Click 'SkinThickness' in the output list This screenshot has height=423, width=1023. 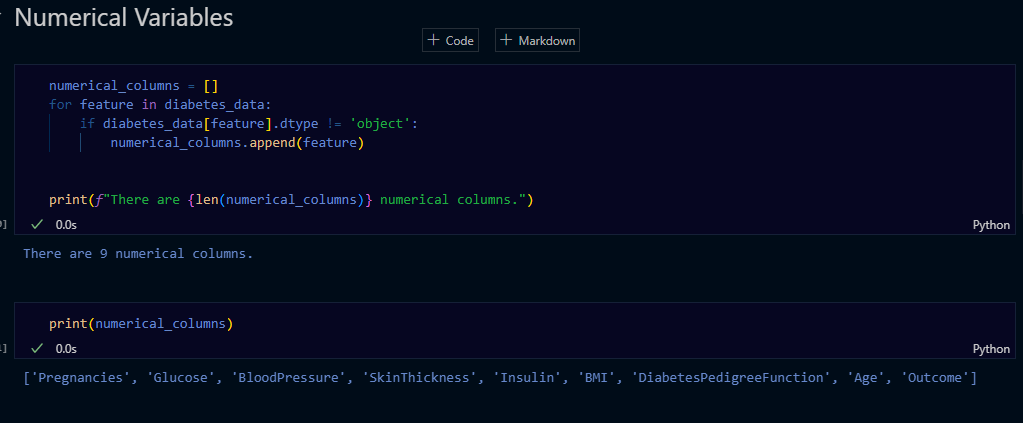click(x=423, y=377)
